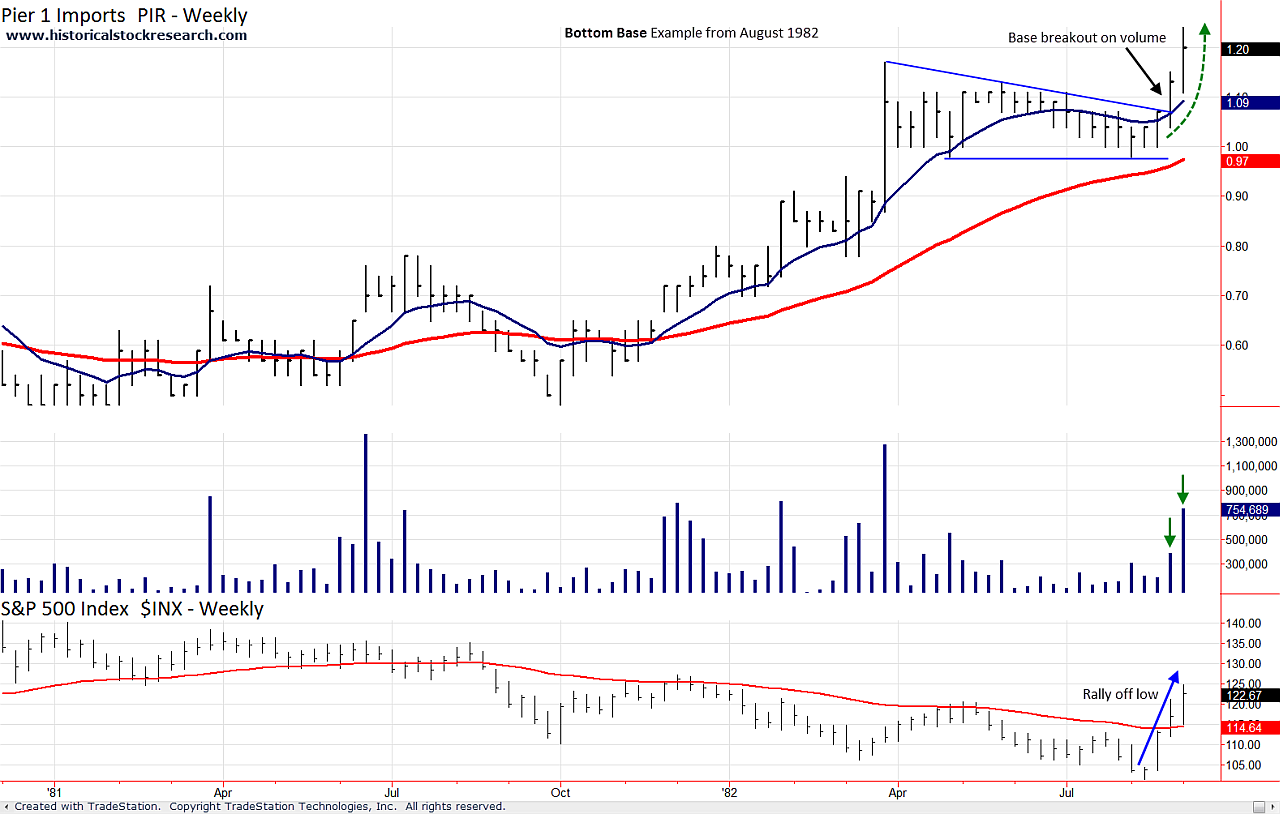
Task: Click the blue 1.09 moving average label
Action: click(1250, 102)
